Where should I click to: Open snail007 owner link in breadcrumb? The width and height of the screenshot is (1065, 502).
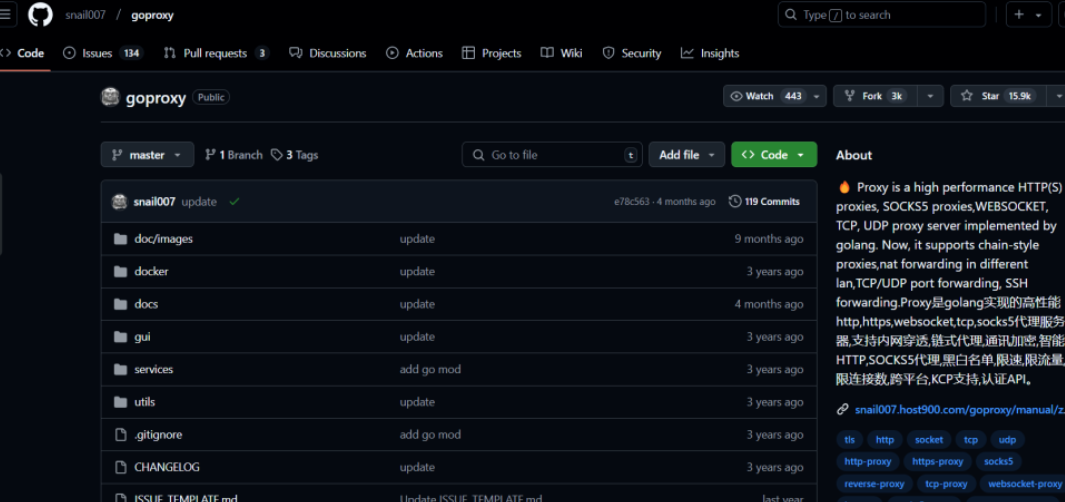click(86, 15)
